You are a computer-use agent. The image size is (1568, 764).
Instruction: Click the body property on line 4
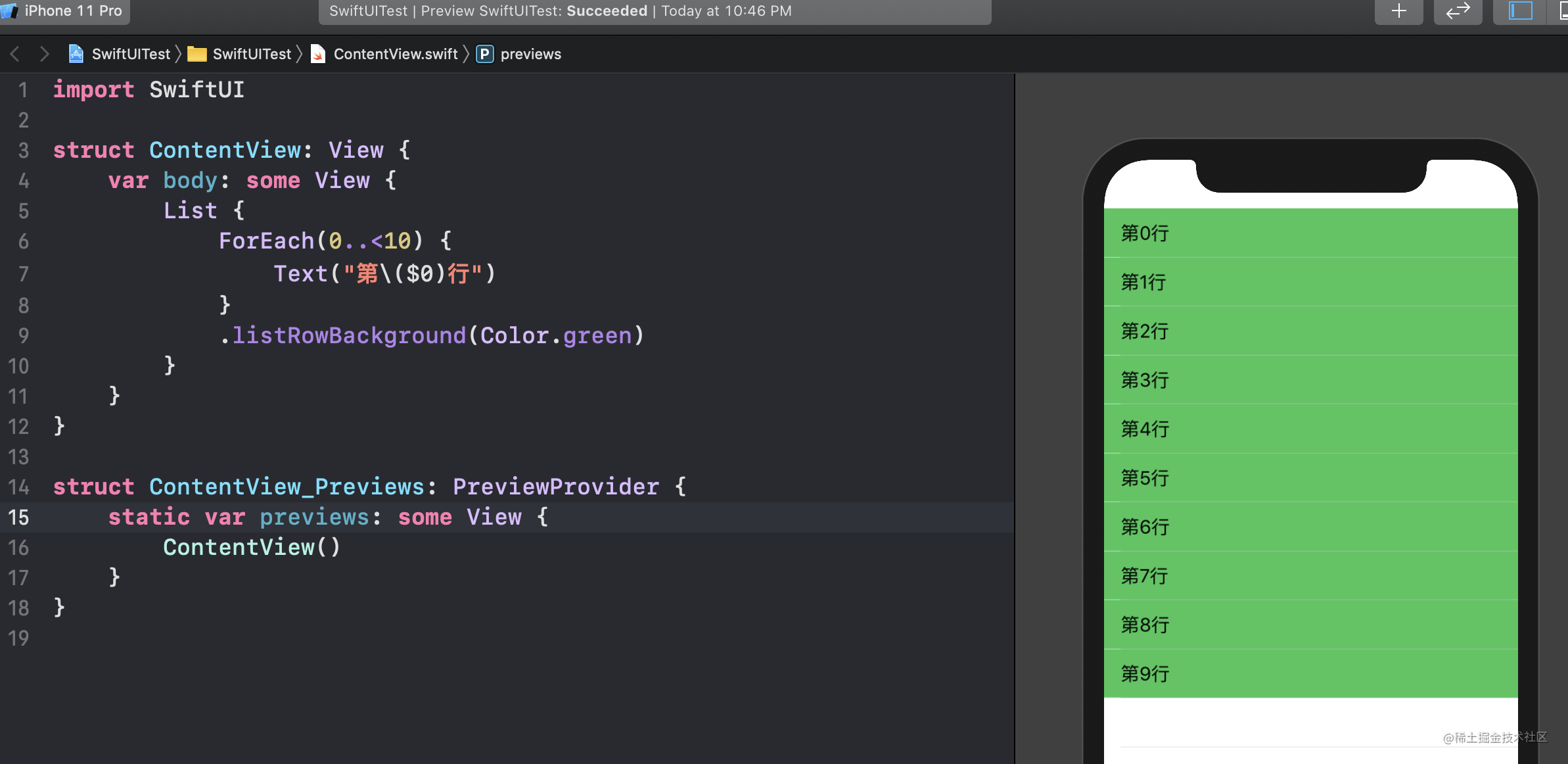(x=190, y=180)
